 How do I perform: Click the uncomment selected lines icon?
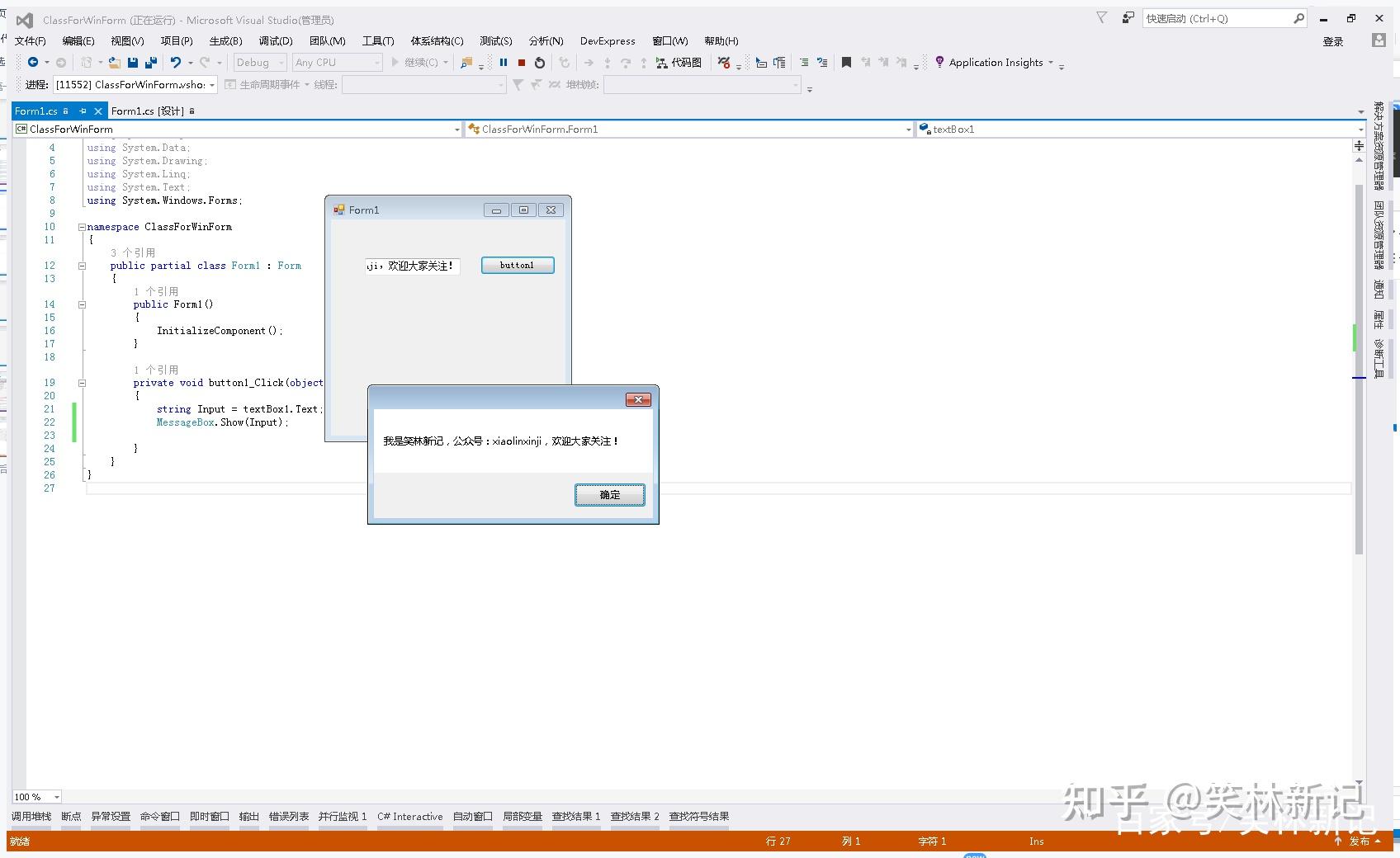click(822, 63)
